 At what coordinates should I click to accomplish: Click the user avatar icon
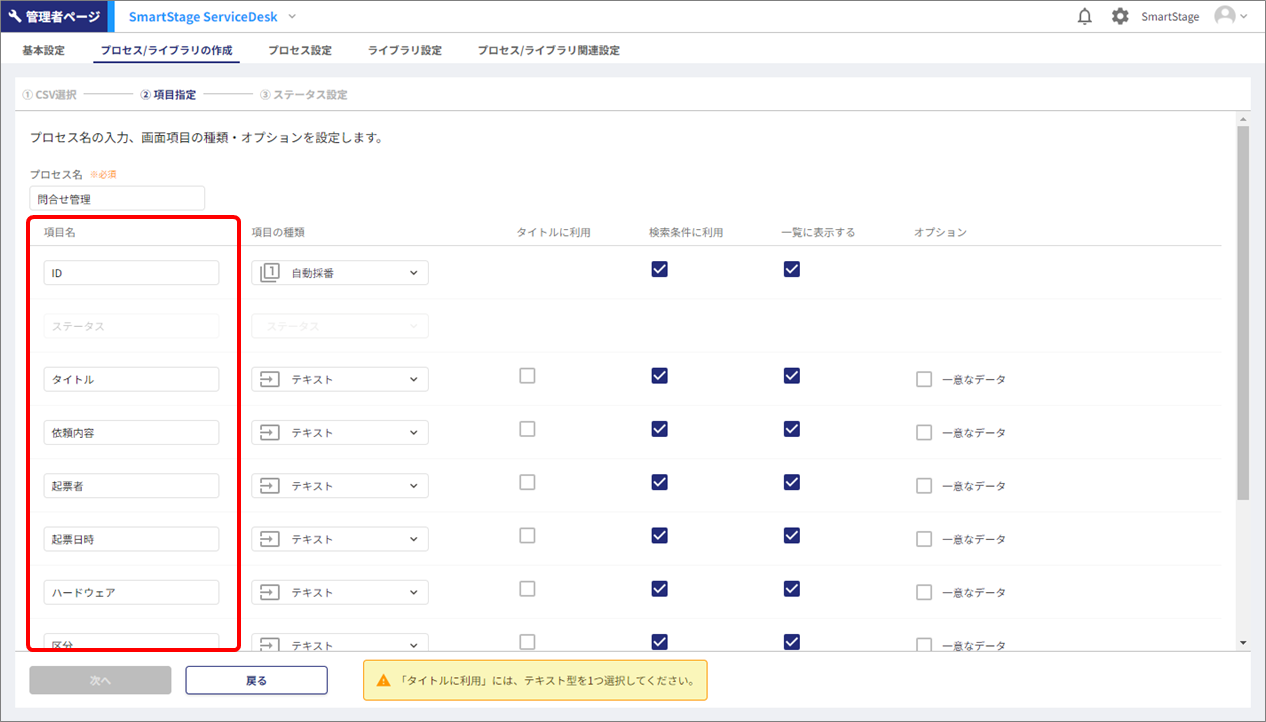(1224, 17)
